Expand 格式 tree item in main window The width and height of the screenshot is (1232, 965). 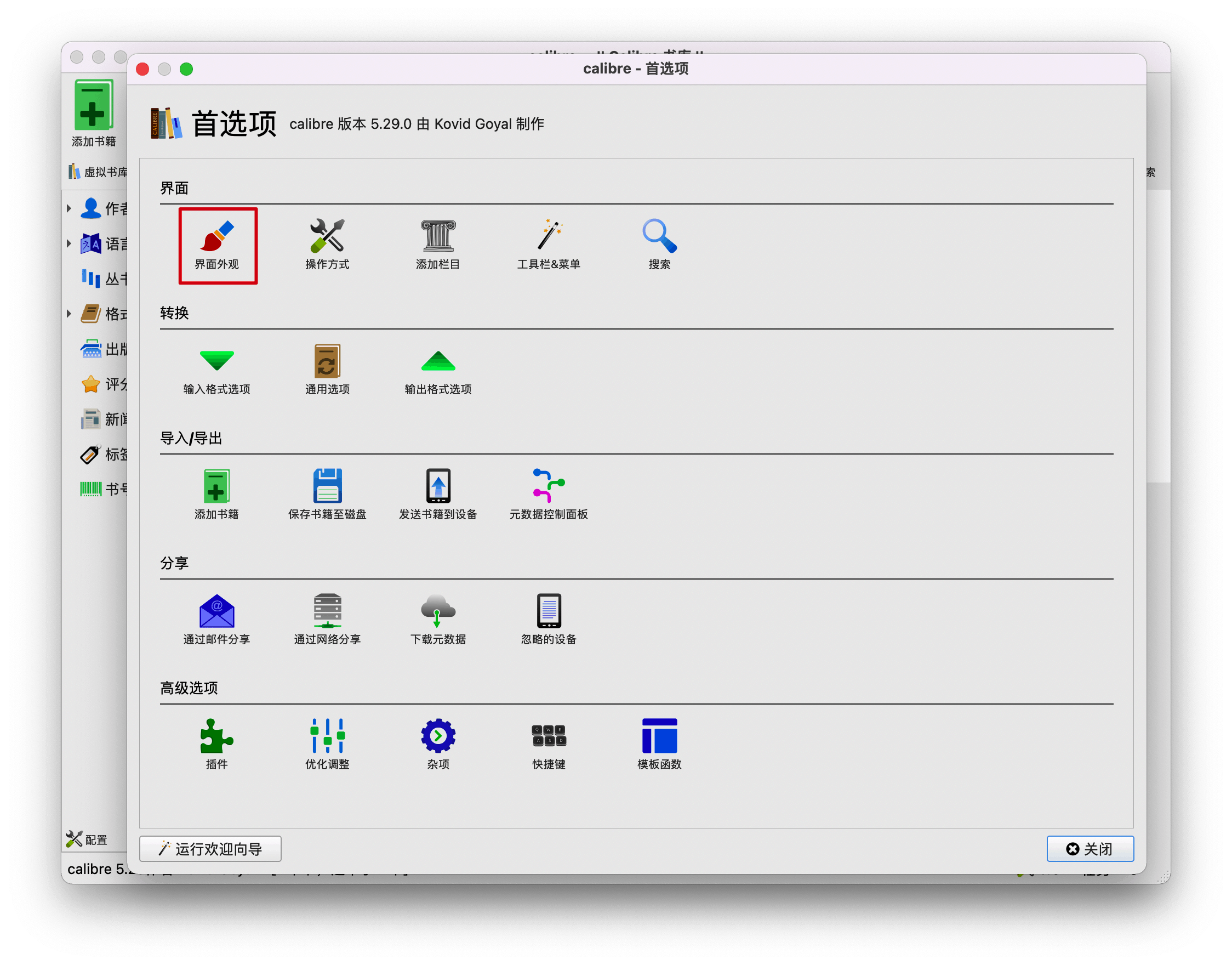69,314
